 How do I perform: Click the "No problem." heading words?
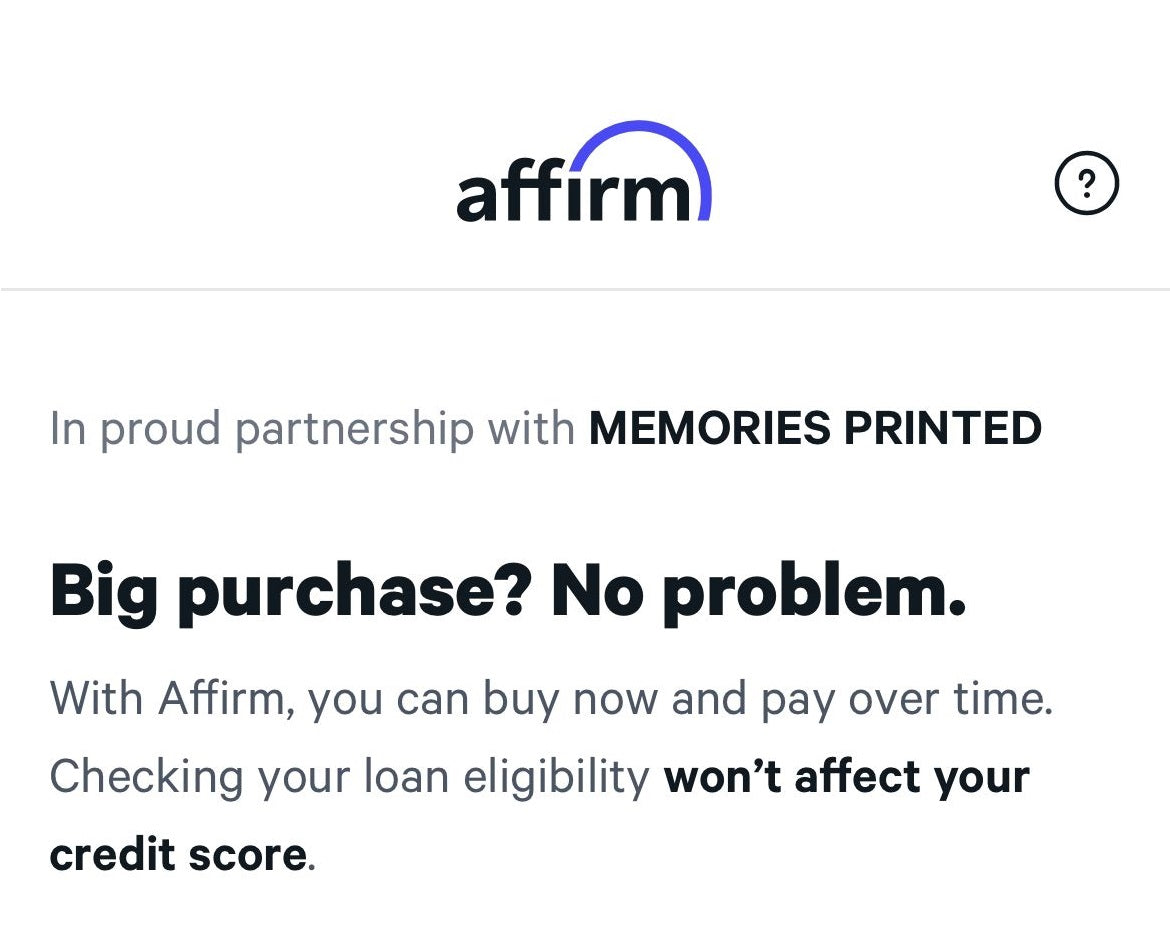[x=758, y=592]
